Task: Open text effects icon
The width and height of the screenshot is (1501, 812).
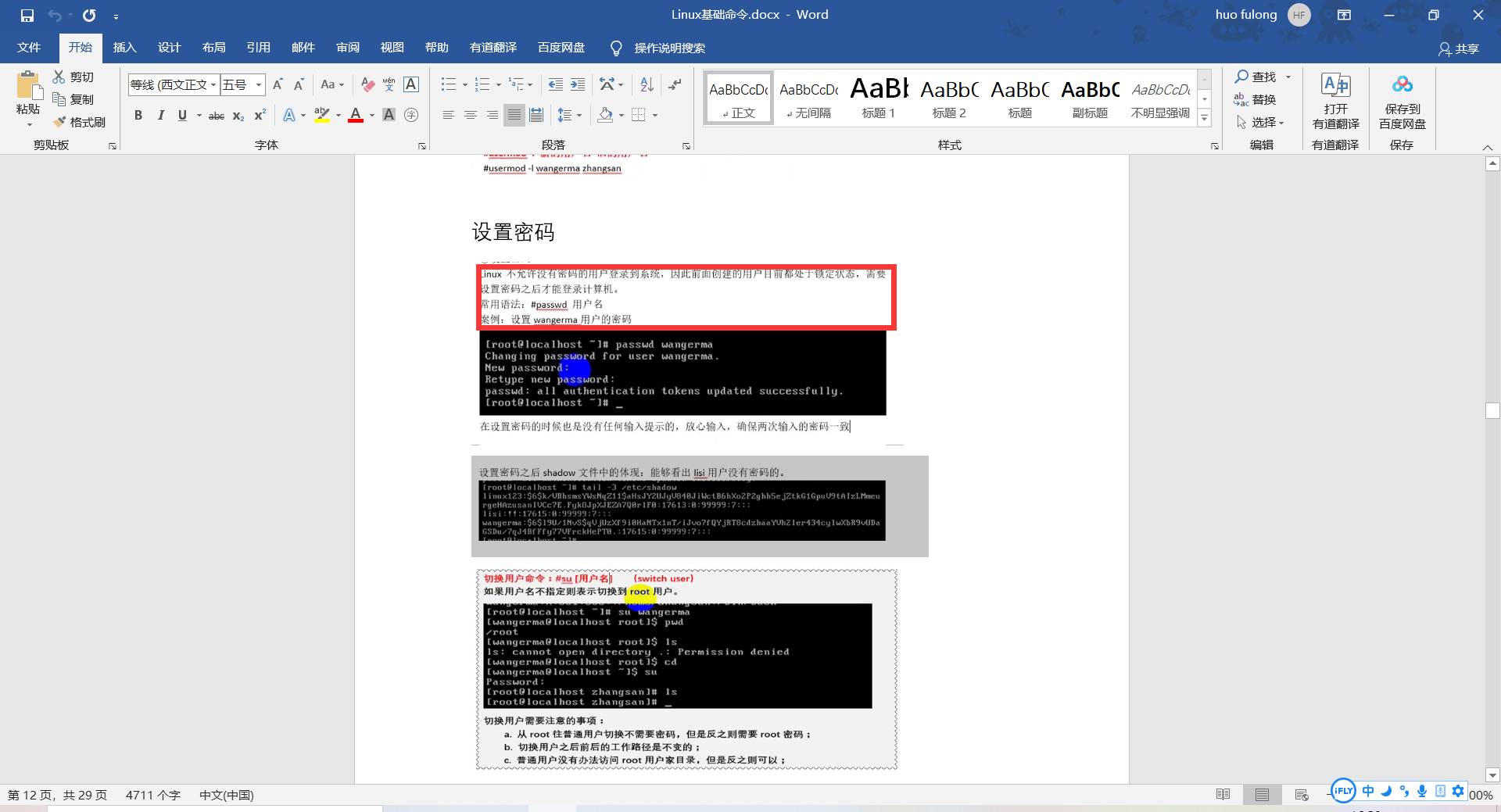Action: pos(289,115)
